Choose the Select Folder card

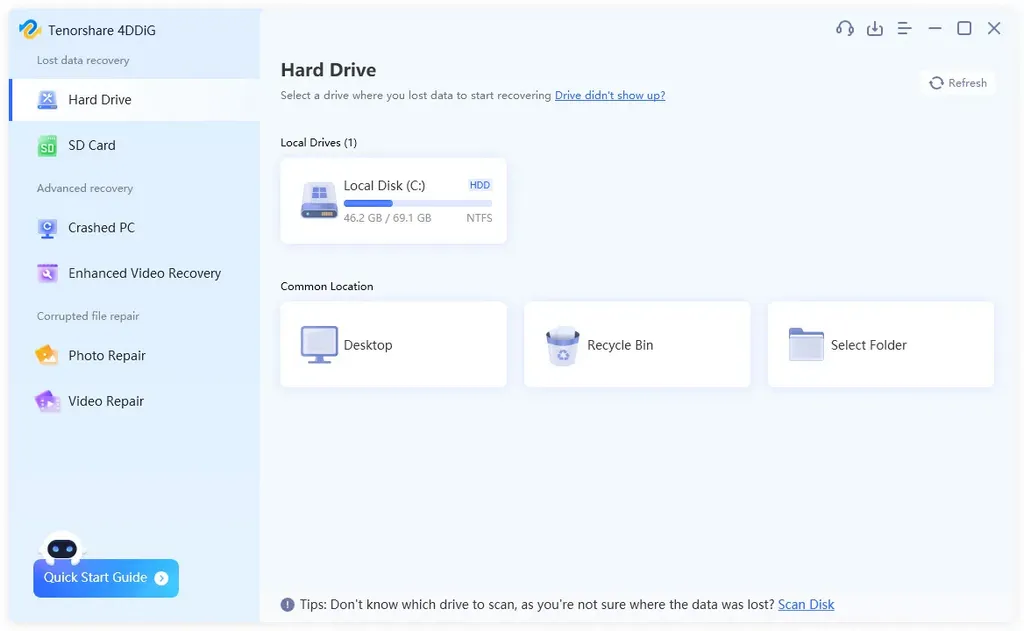tap(880, 344)
